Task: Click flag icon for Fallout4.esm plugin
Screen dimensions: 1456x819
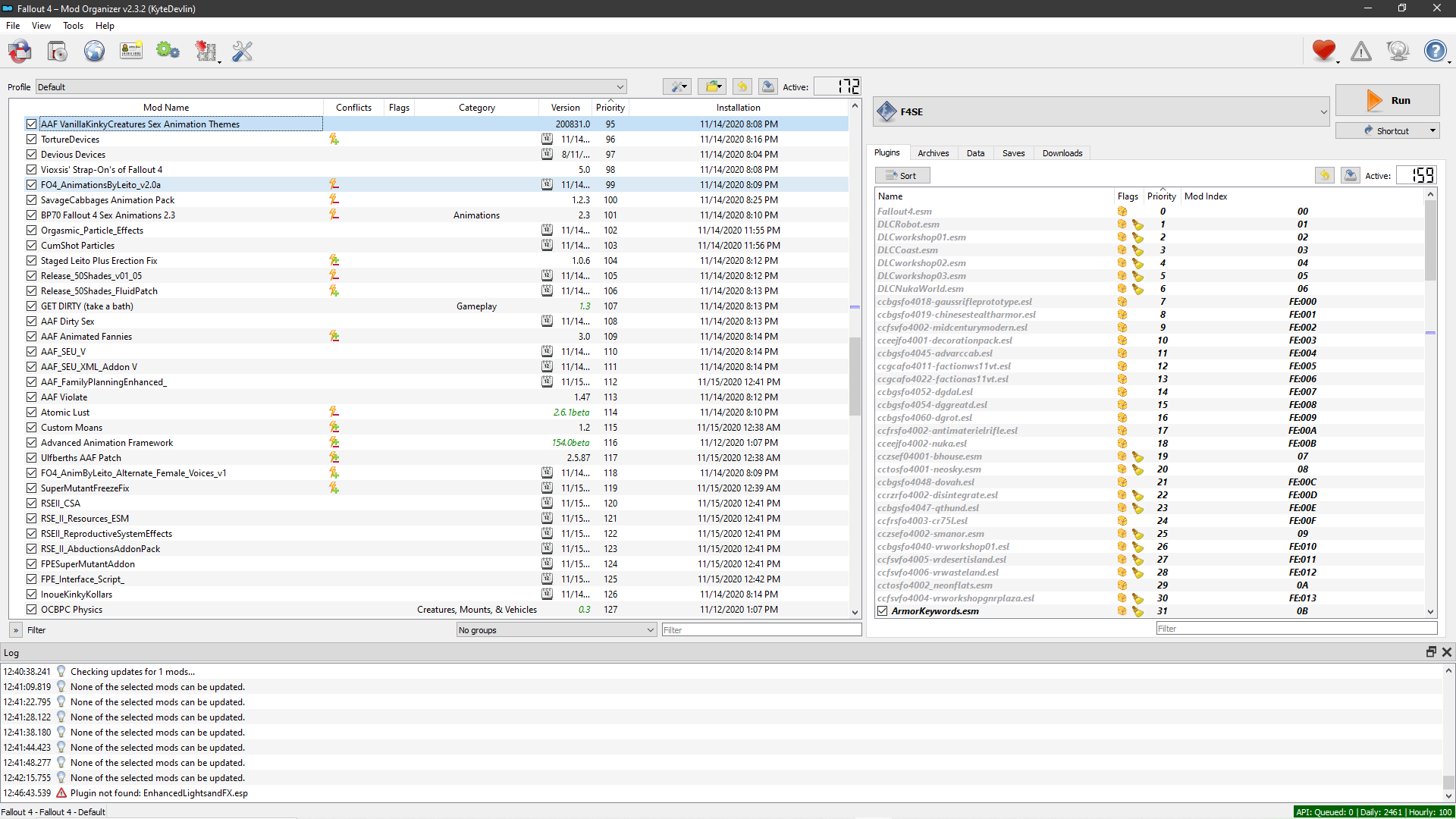Action: [x=1122, y=212]
